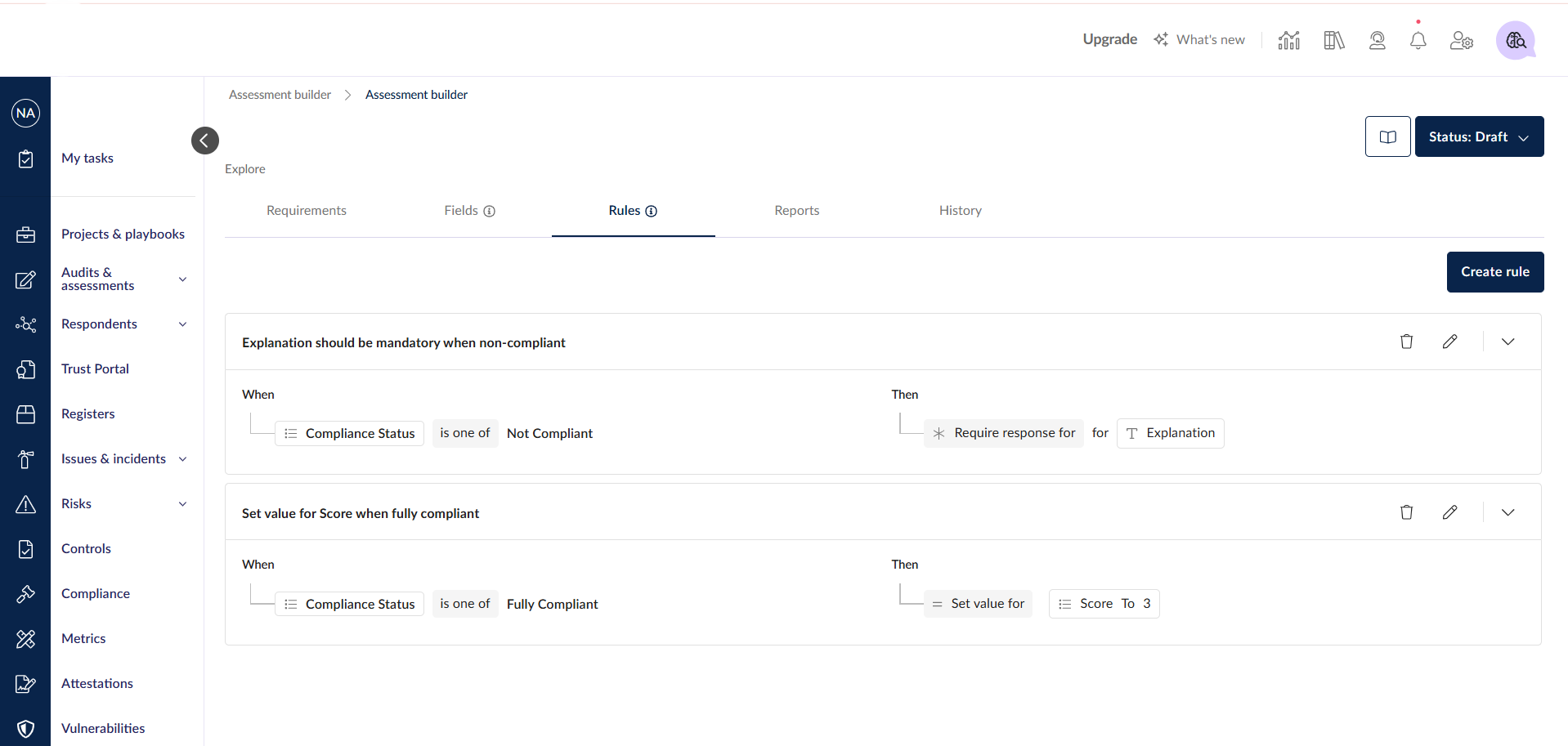Click the Explanation field chip

click(1170, 433)
